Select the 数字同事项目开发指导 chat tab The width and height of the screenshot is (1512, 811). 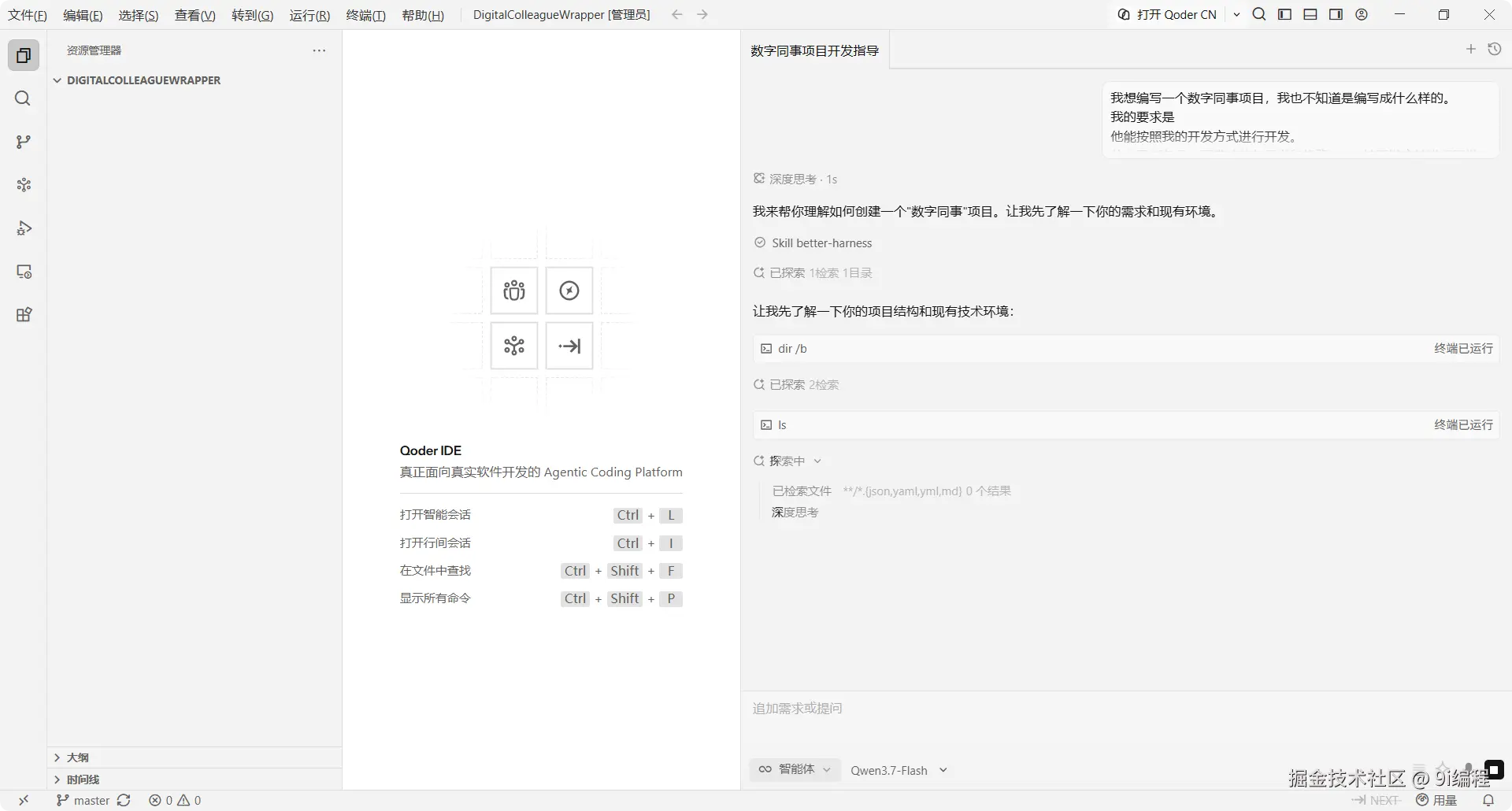[815, 50]
